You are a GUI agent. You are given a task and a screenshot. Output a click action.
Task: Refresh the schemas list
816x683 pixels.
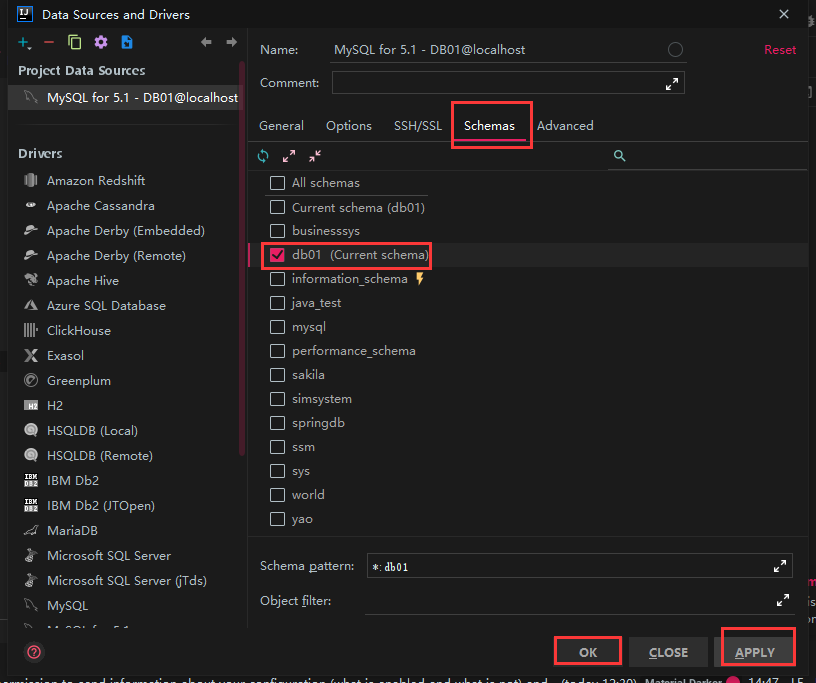coord(263,156)
